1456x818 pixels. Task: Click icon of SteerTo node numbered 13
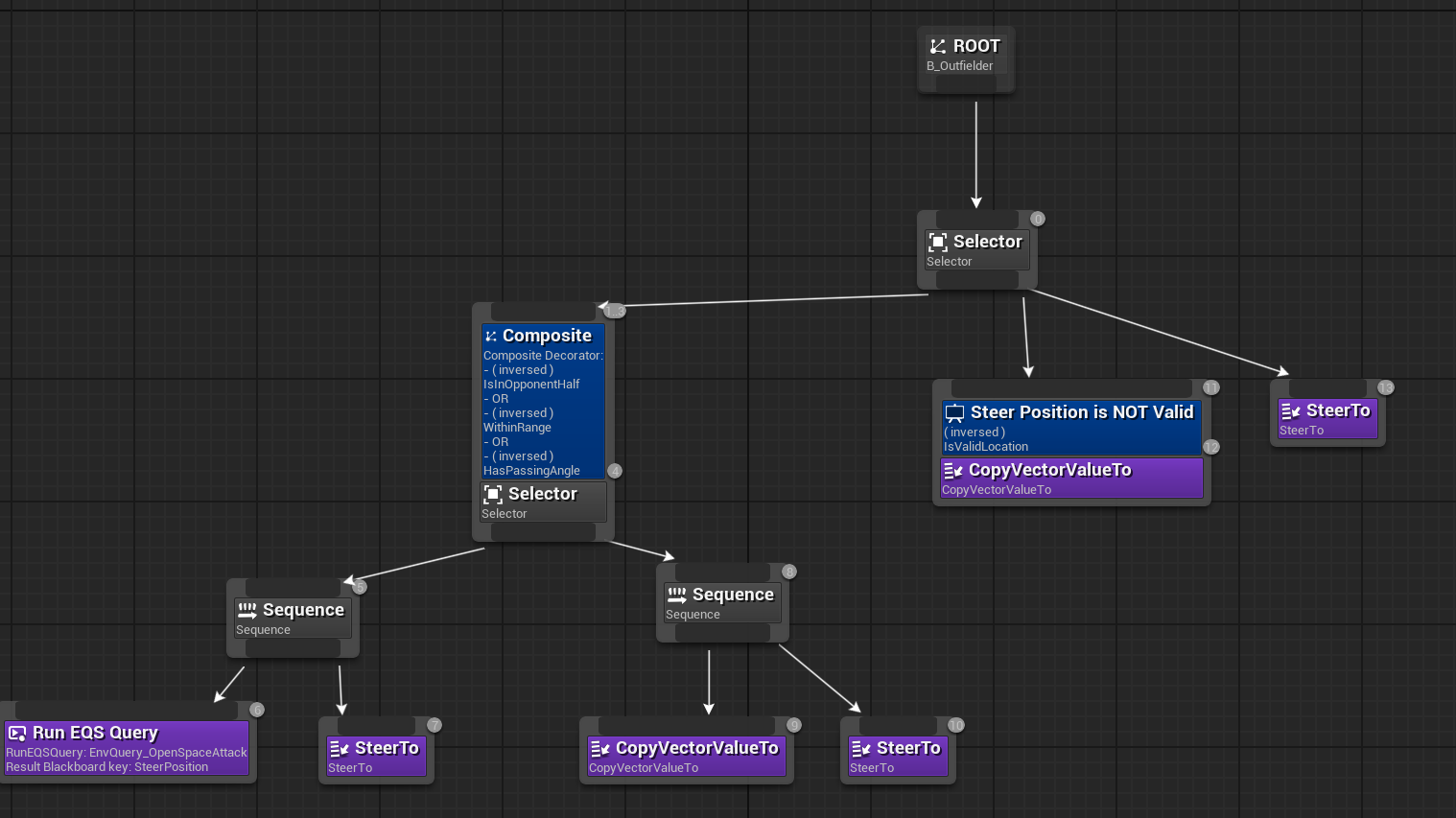click(x=1291, y=410)
